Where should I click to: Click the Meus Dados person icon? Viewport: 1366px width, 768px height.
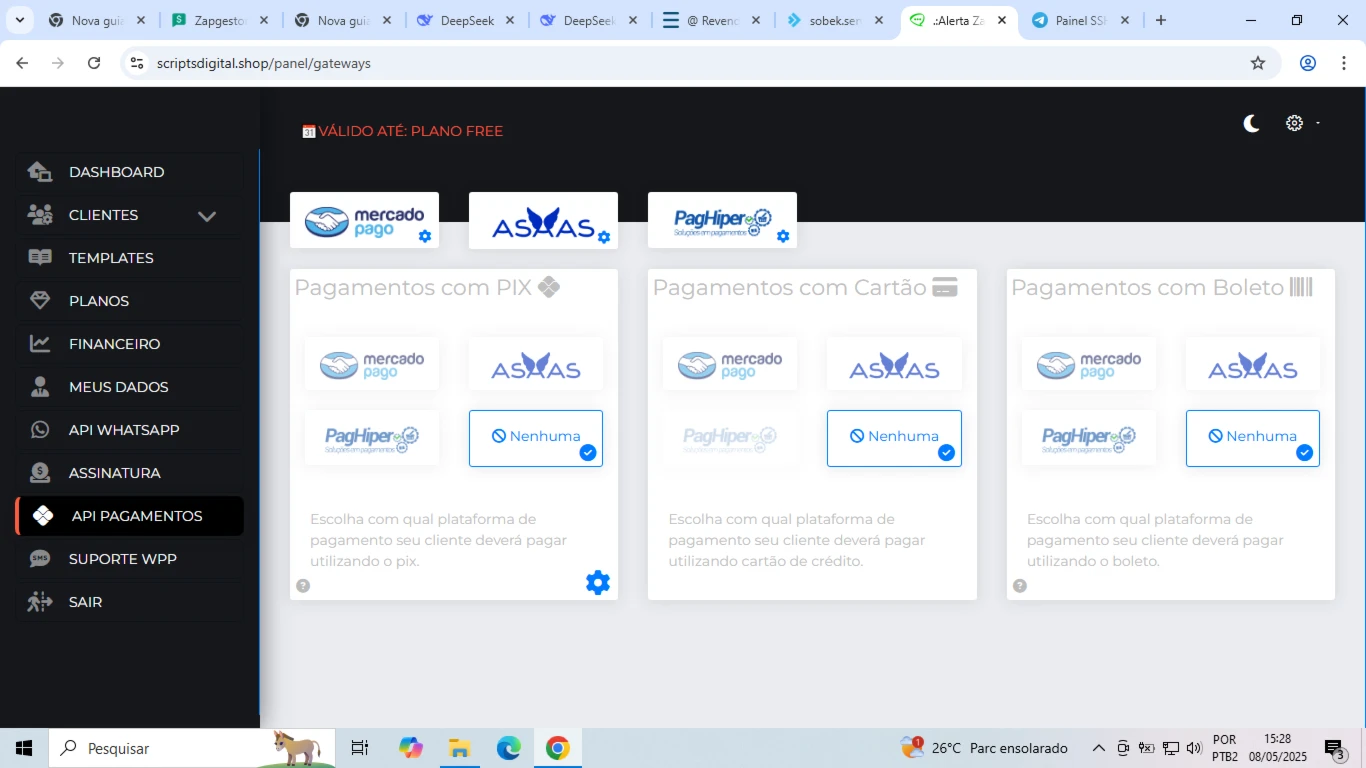tap(40, 387)
